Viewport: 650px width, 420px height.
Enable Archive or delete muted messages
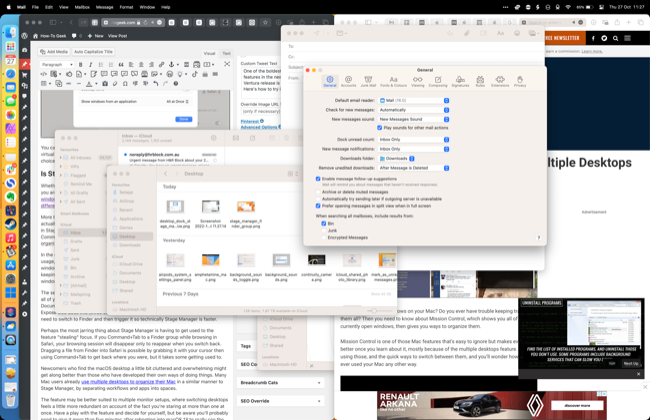318,192
